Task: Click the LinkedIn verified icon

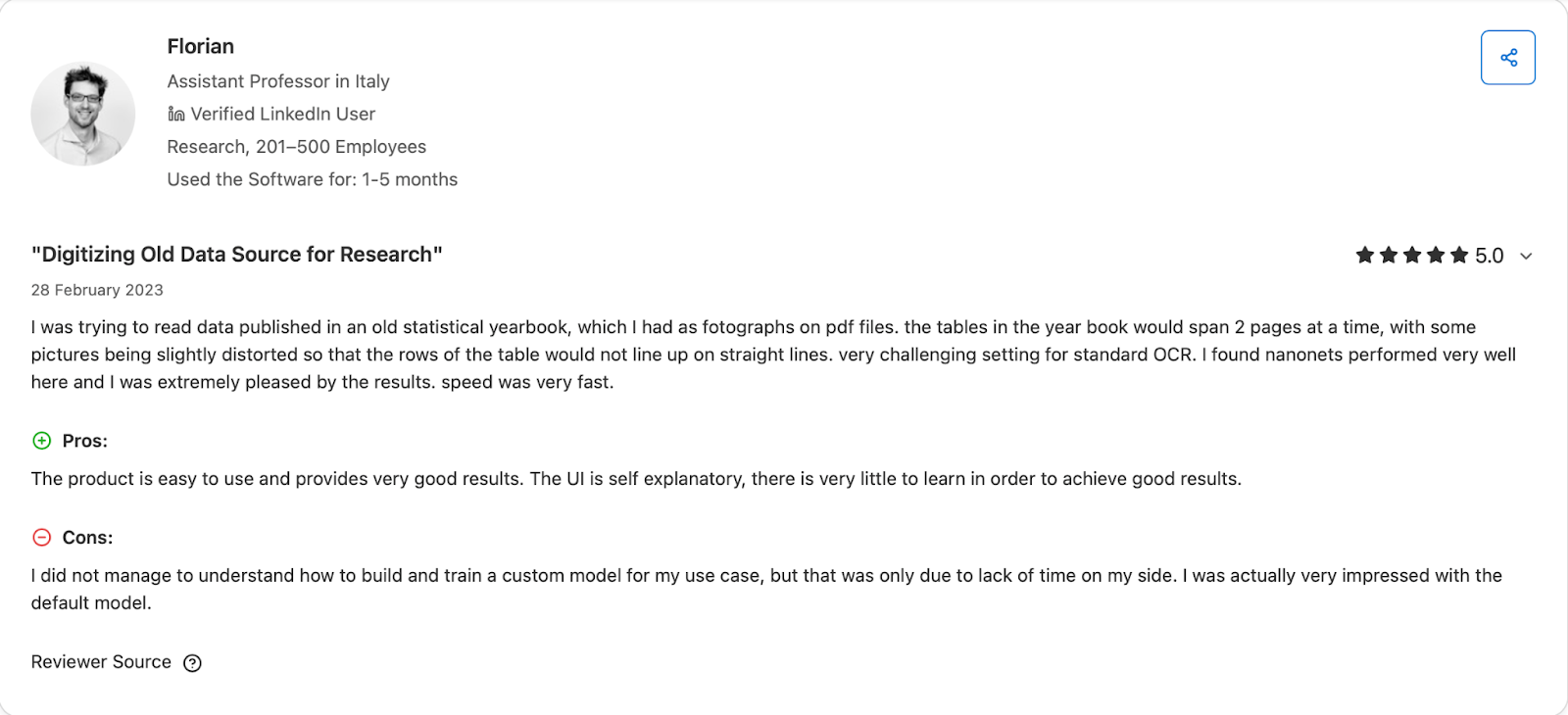Action: point(176,114)
